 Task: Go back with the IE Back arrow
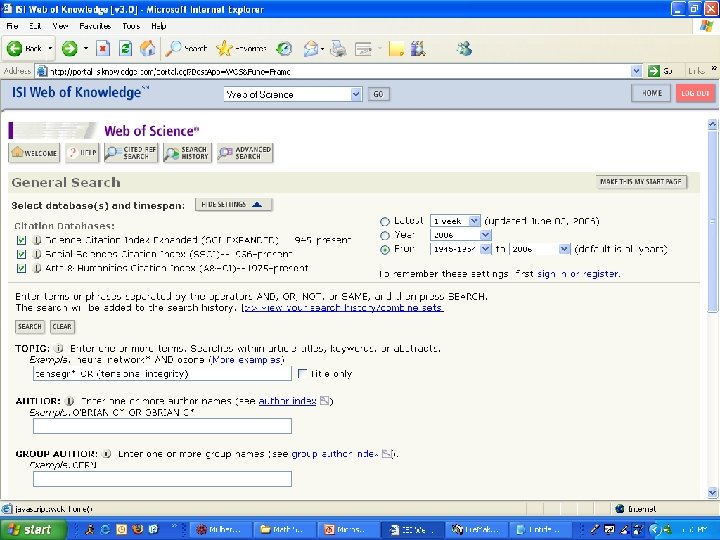click(x=24, y=48)
